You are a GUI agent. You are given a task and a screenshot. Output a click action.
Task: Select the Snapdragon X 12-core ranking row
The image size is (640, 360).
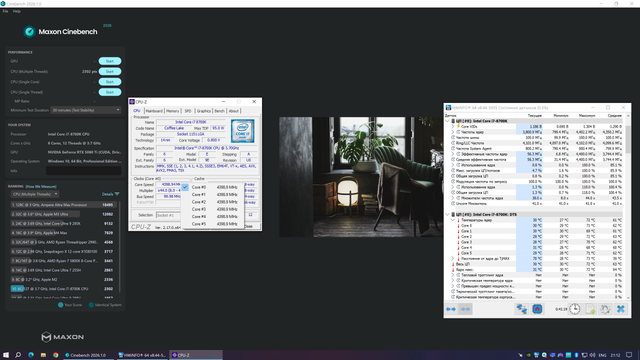(63, 252)
